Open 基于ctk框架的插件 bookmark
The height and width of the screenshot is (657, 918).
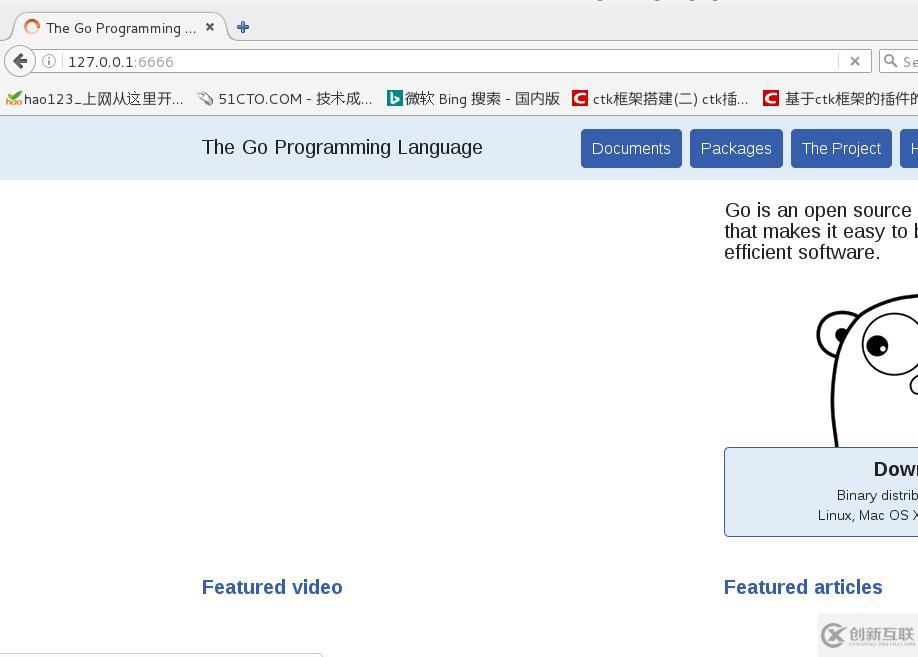click(x=840, y=98)
